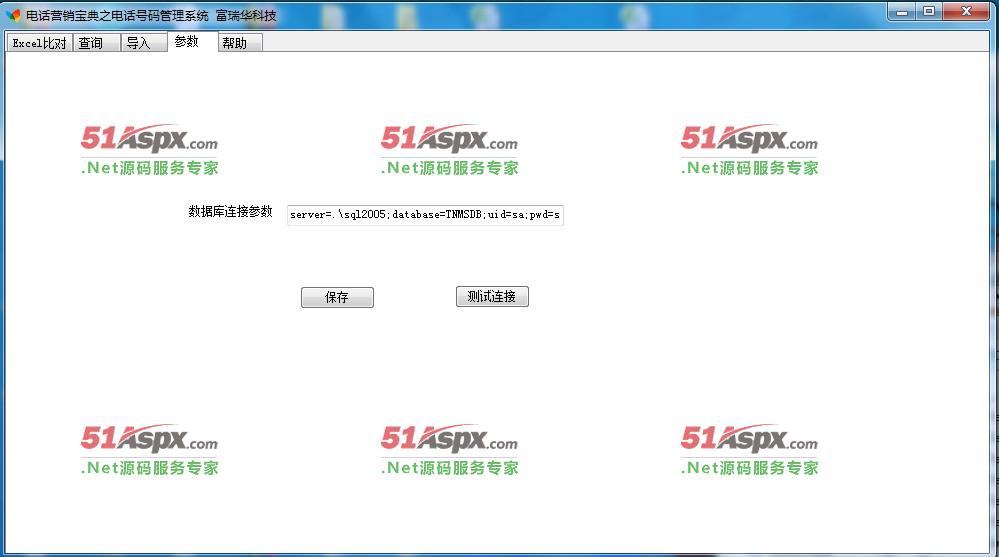Click the 测试连接 button

[492, 296]
